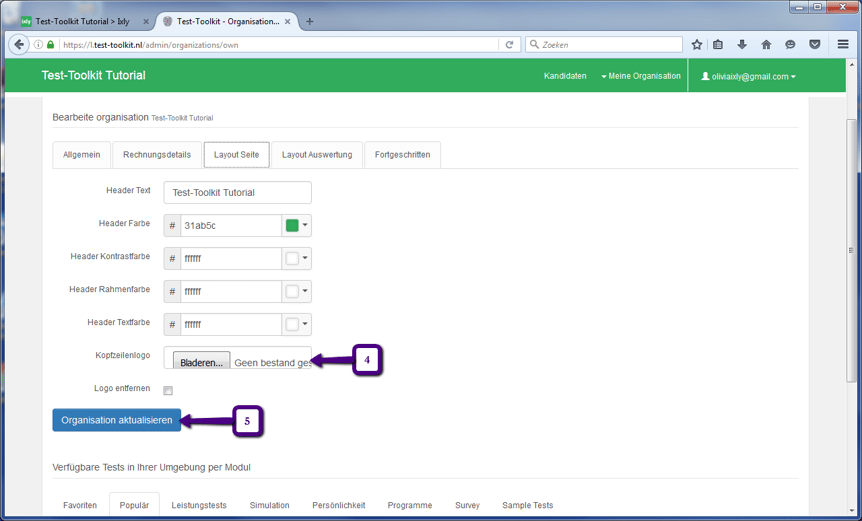Open the Firefox hamburger menu
This screenshot has height=521, width=862.
843,45
